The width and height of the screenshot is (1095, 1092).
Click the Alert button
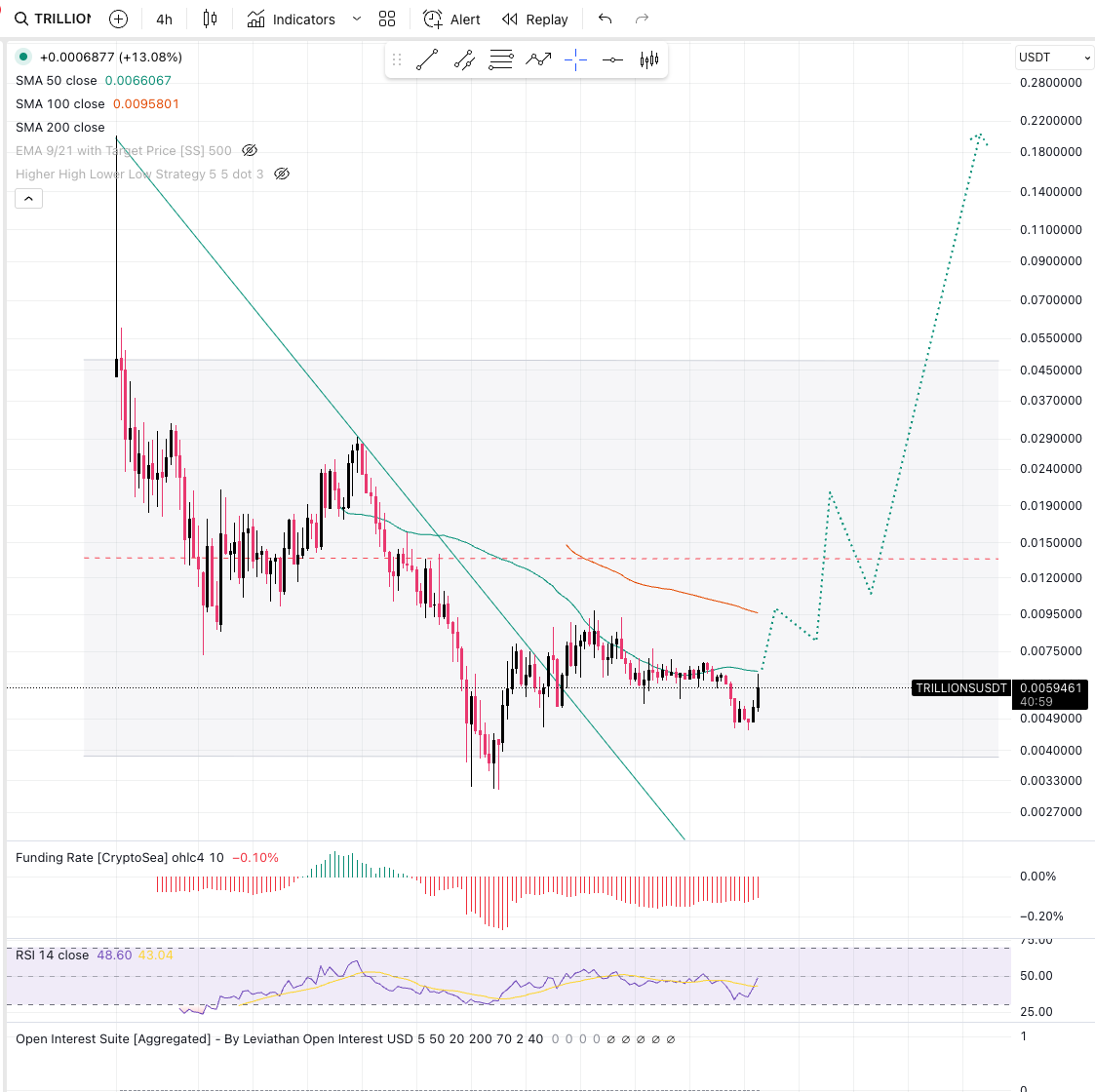coord(452,19)
